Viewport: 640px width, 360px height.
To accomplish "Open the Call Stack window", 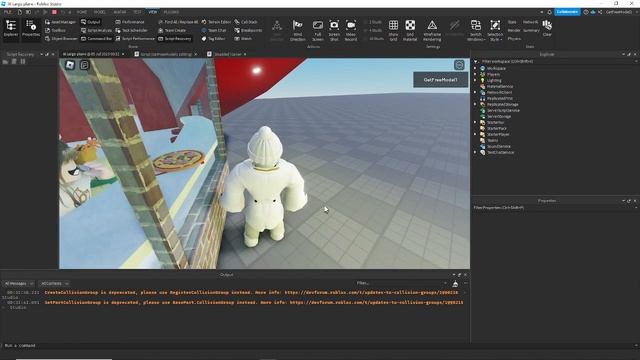I will tap(246, 22).
